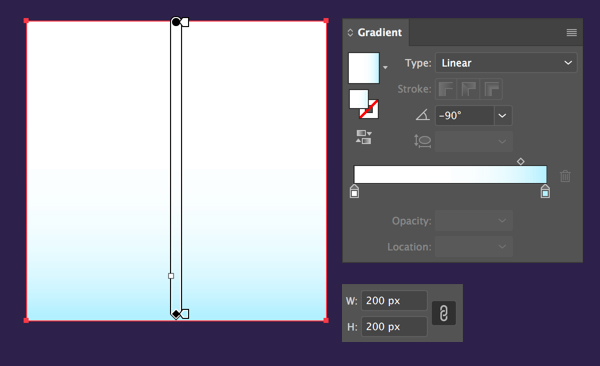The image size is (600, 366).
Task: Toggle constrain width and height proportions
Action: click(444, 313)
